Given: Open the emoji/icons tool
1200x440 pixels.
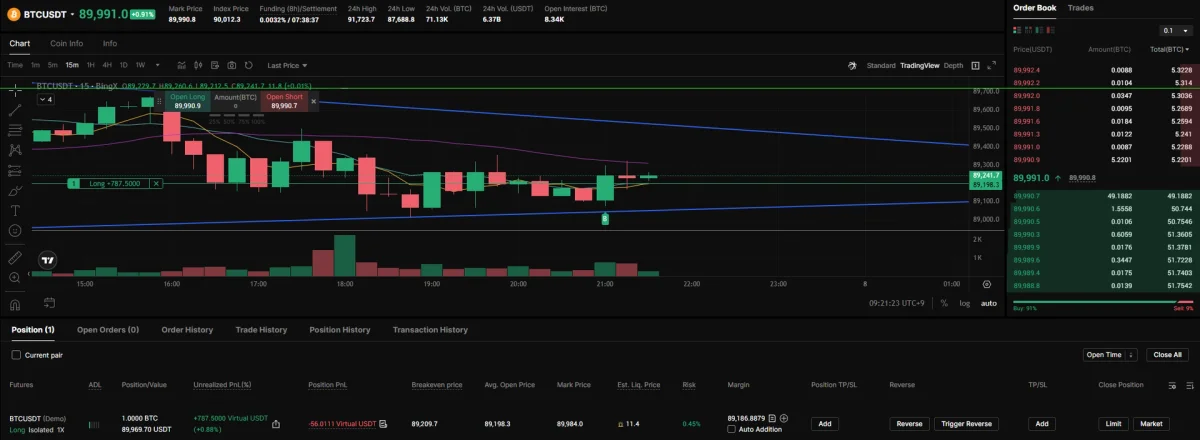Looking at the screenshot, I should [x=15, y=230].
